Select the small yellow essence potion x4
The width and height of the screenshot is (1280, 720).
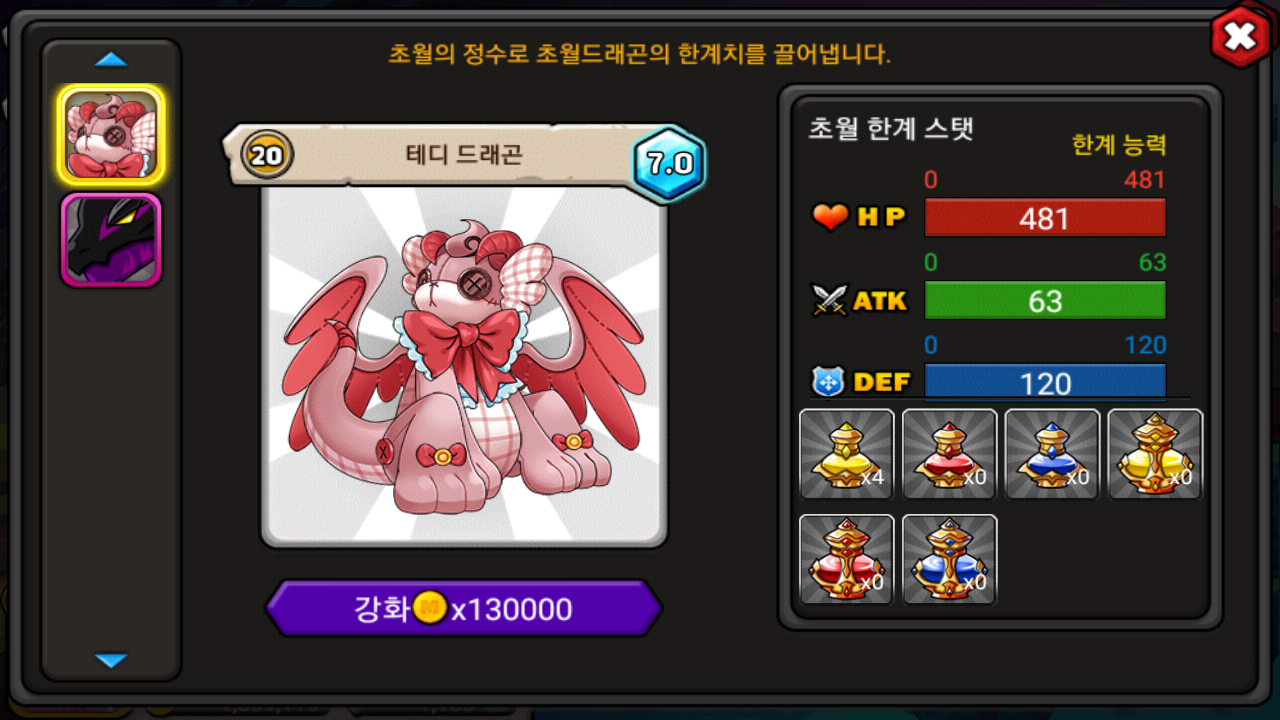pyautogui.click(x=847, y=454)
